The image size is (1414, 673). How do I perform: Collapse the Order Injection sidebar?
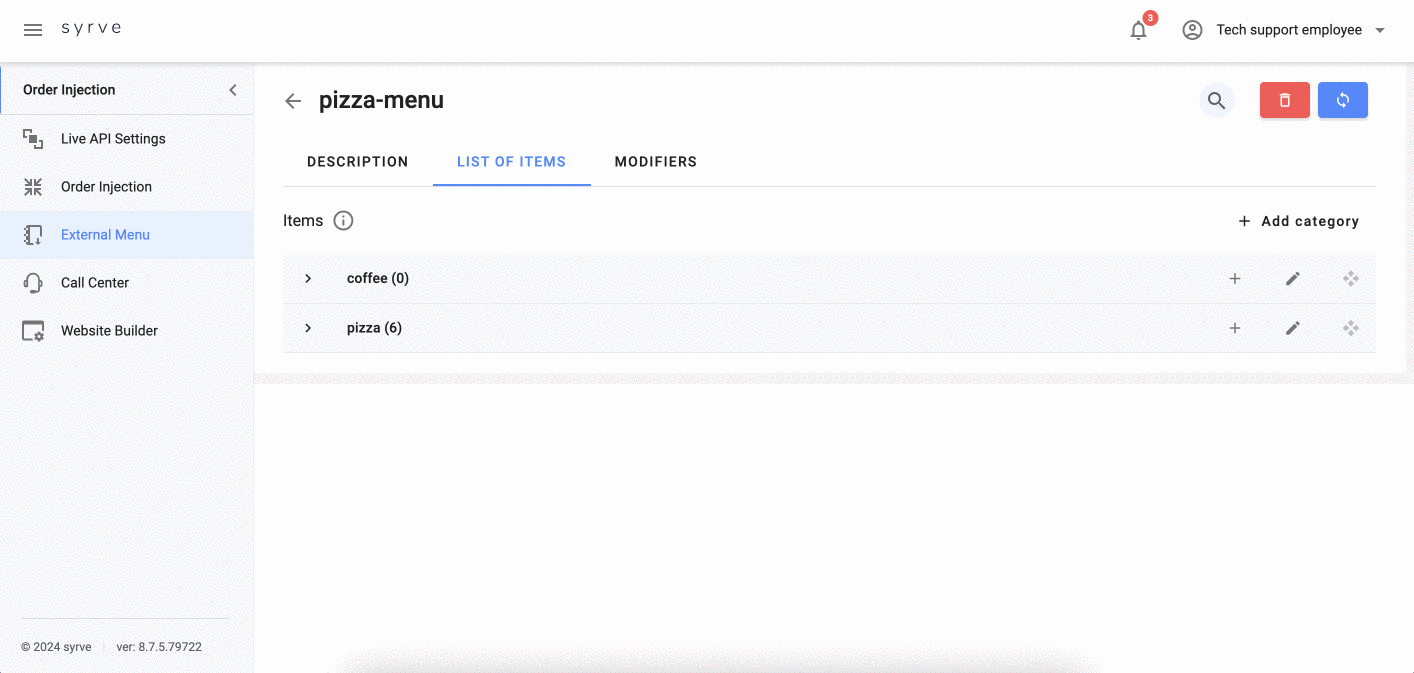point(233,90)
